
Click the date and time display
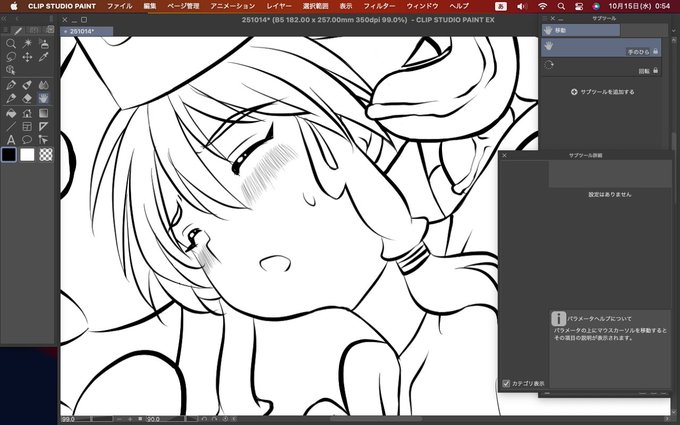[x=639, y=6]
